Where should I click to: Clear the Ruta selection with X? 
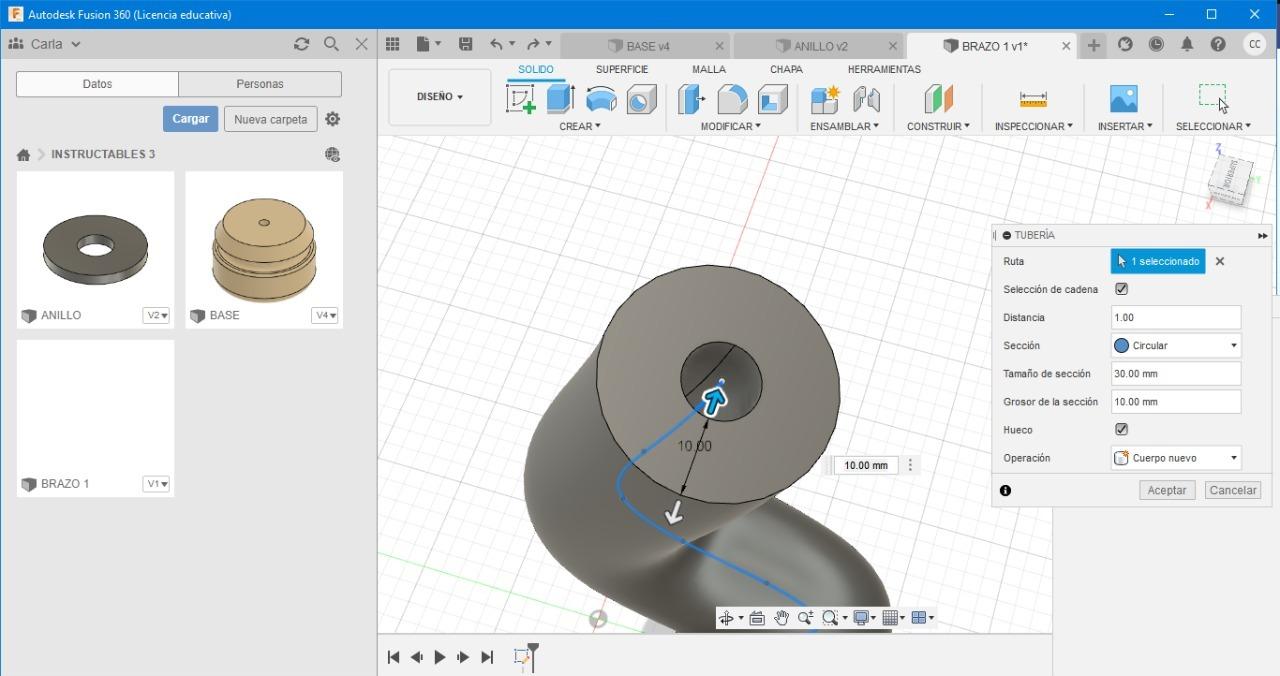[x=1220, y=261]
